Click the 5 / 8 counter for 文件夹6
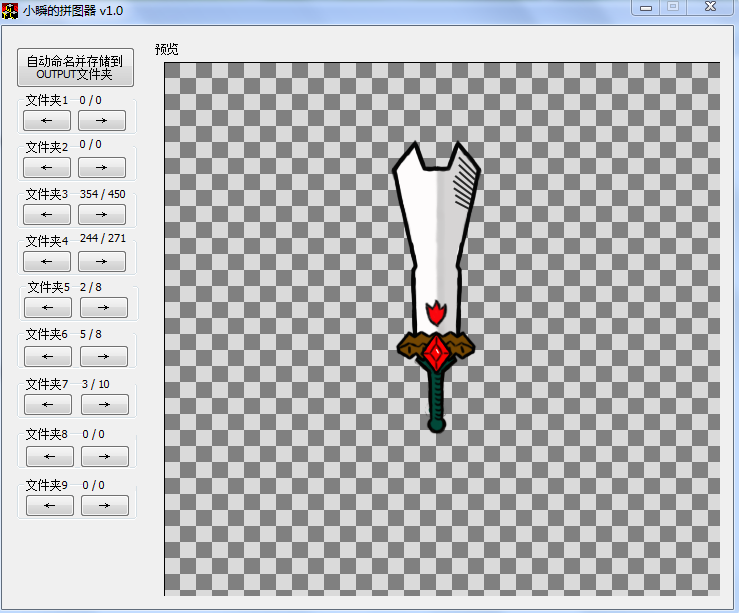The width and height of the screenshot is (739, 613). coord(90,335)
